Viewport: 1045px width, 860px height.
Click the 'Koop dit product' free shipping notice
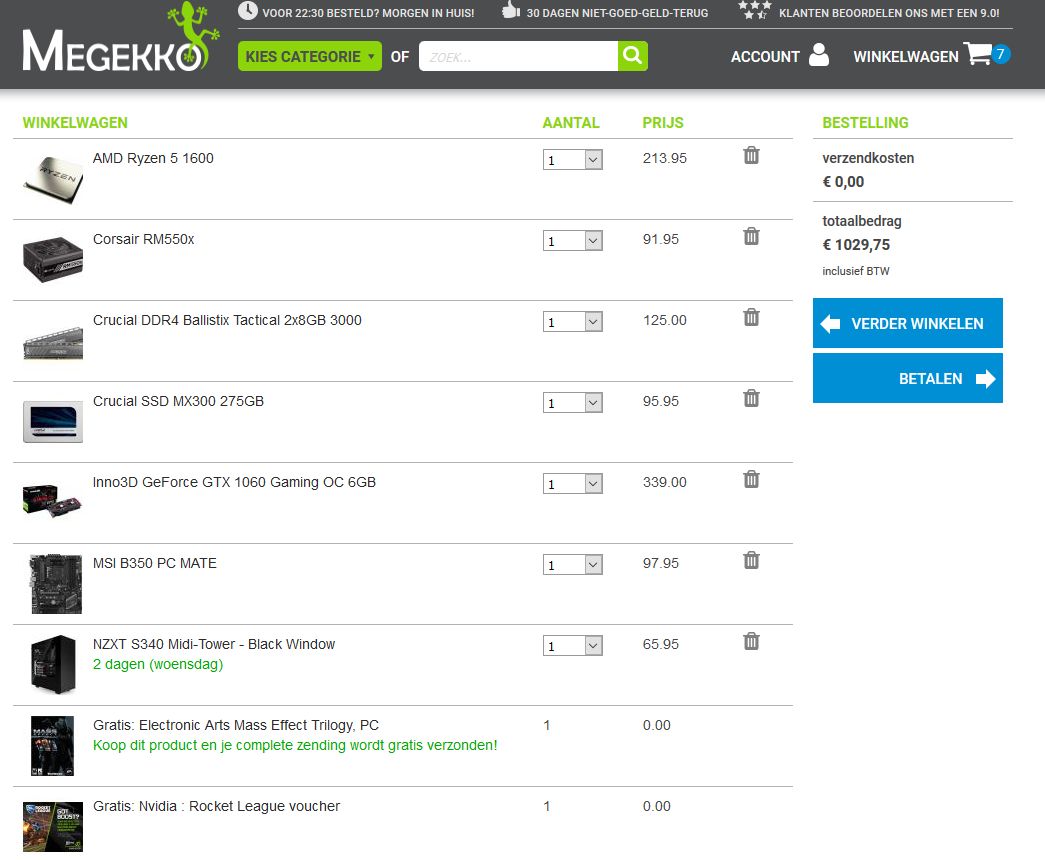[x=295, y=745]
